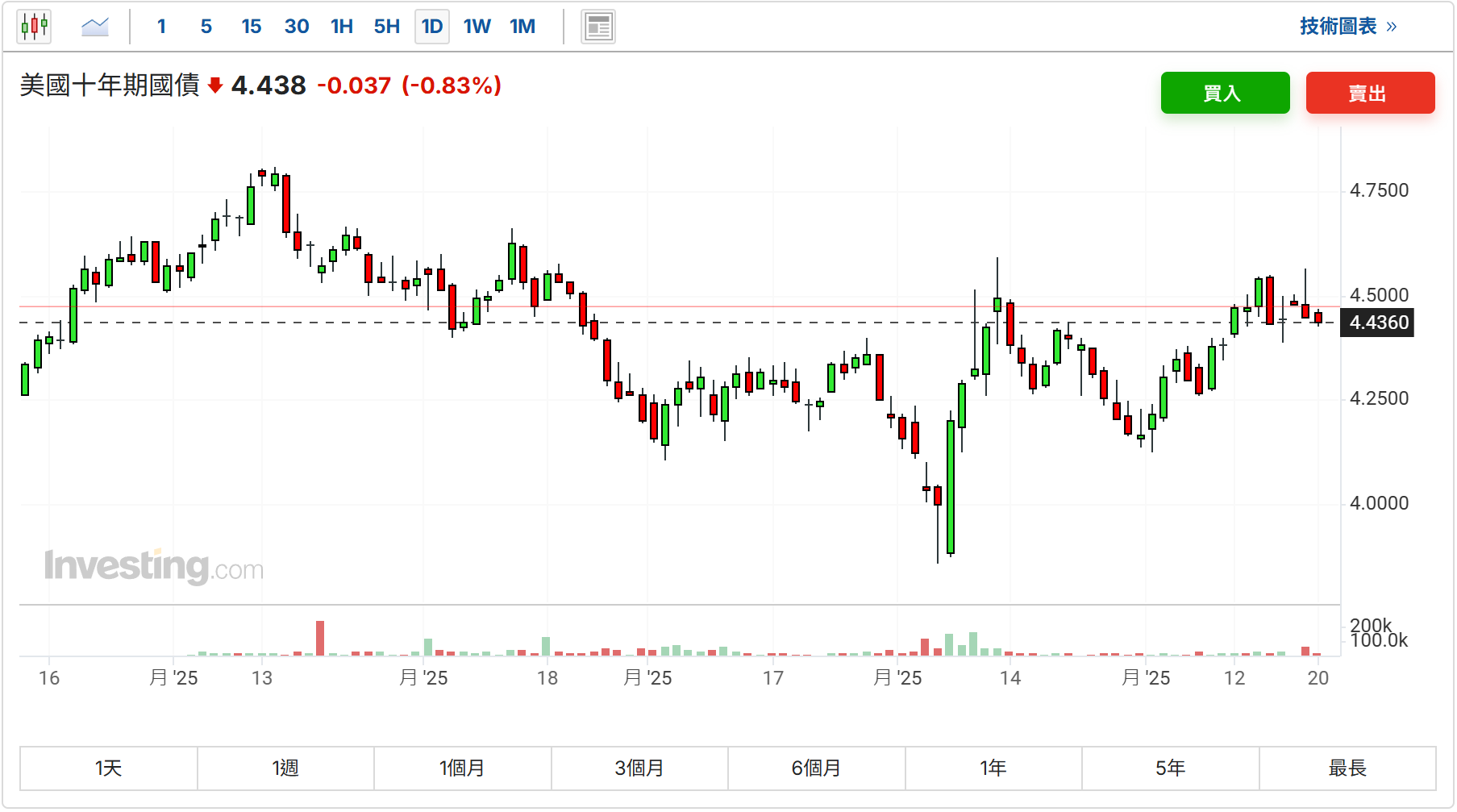Choose the 5H interval
Screen dimensions: 1457x812
click(387, 27)
